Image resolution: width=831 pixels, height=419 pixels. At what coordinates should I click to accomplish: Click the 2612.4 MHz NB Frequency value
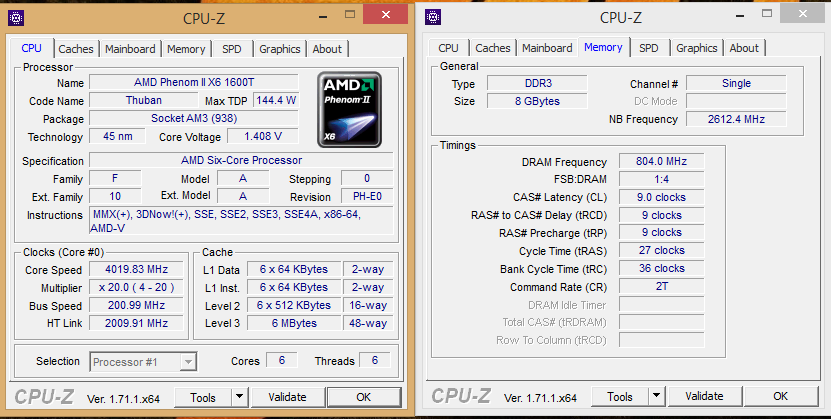pyautogui.click(x=736, y=120)
